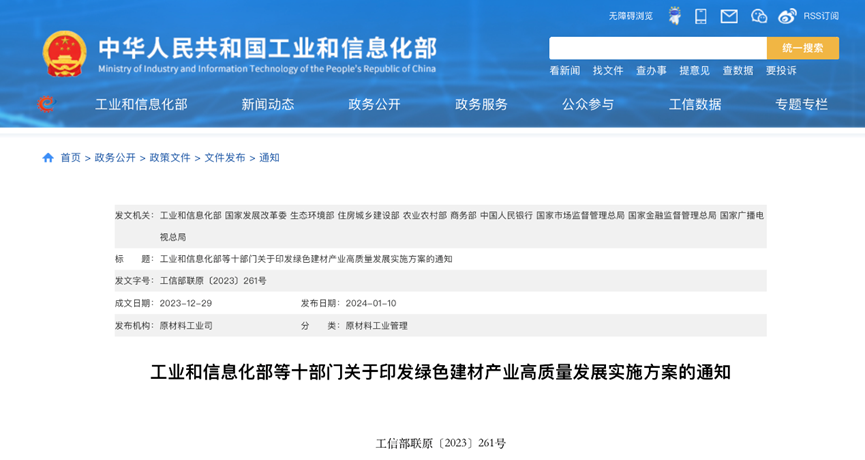Click 农业农村部 in issuing agencies
This screenshot has height=460, width=865.
pyautogui.click(x=425, y=215)
